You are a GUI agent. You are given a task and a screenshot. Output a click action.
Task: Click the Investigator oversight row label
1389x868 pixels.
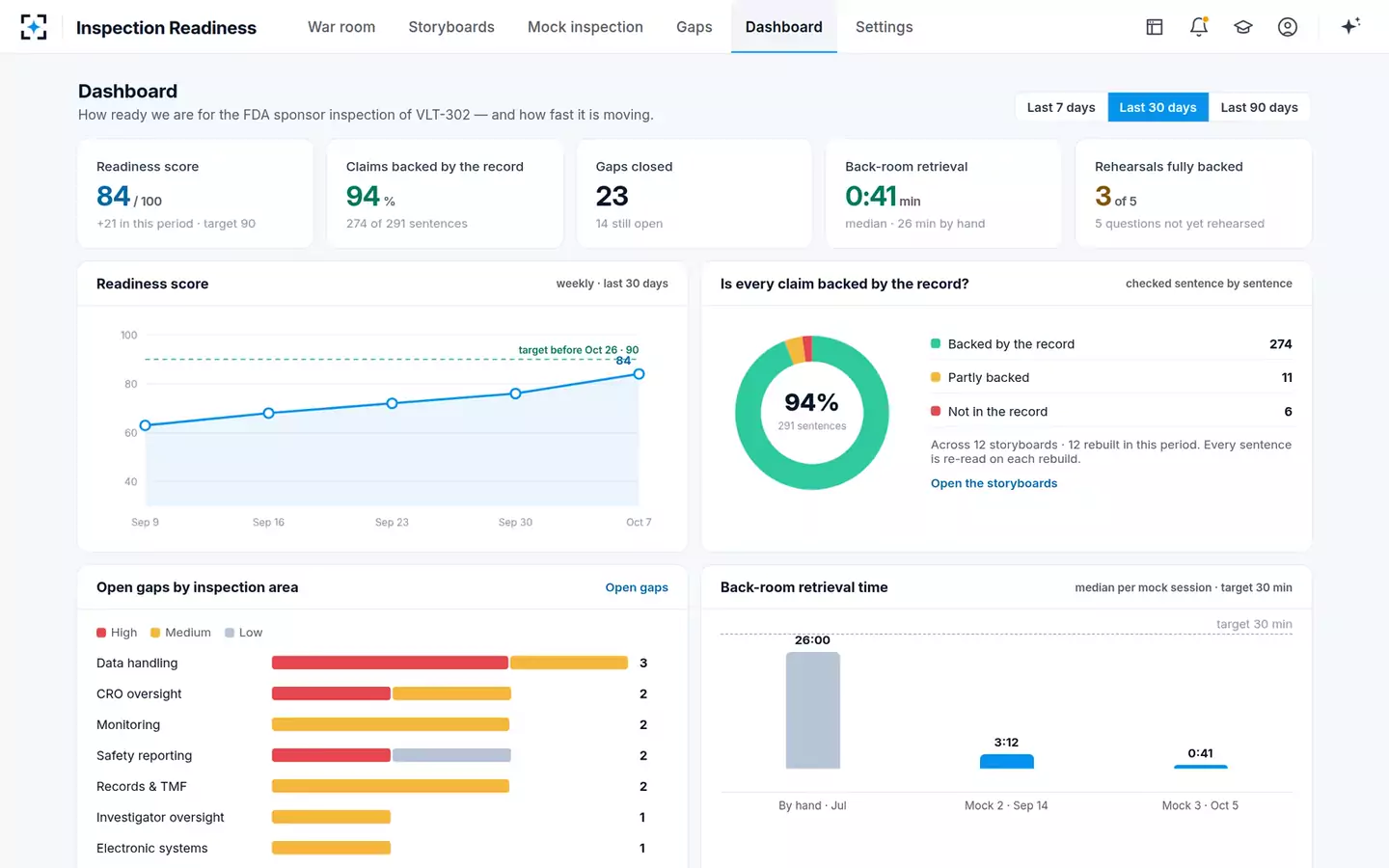tap(160, 817)
